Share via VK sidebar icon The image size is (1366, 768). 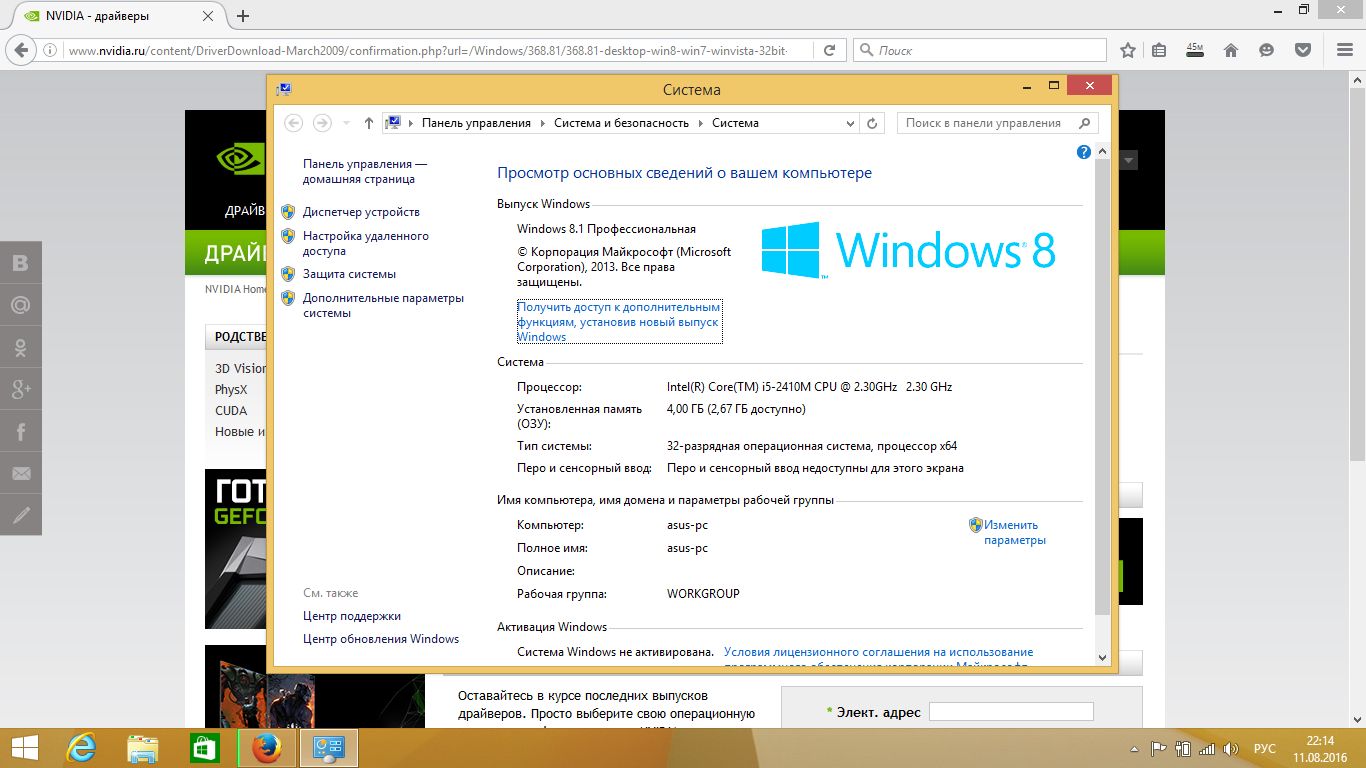click(21, 262)
